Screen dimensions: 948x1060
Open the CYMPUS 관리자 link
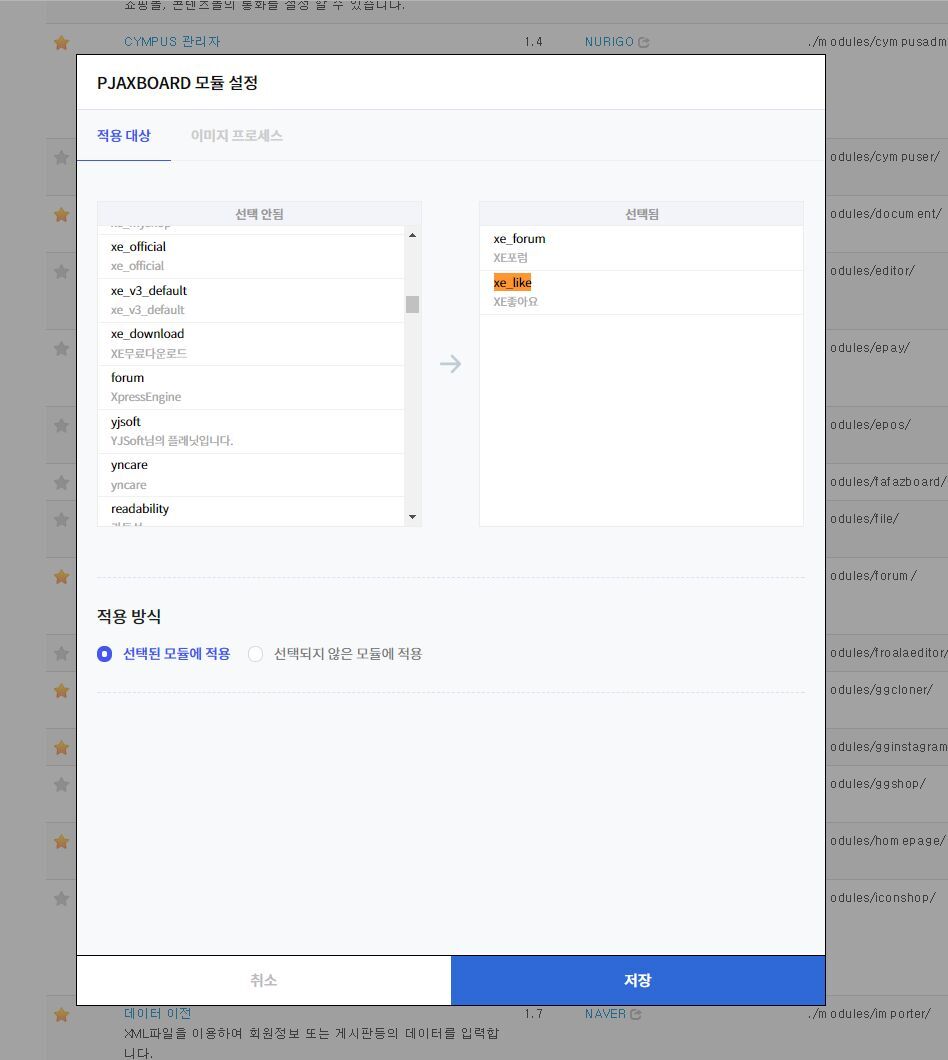coord(172,42)
